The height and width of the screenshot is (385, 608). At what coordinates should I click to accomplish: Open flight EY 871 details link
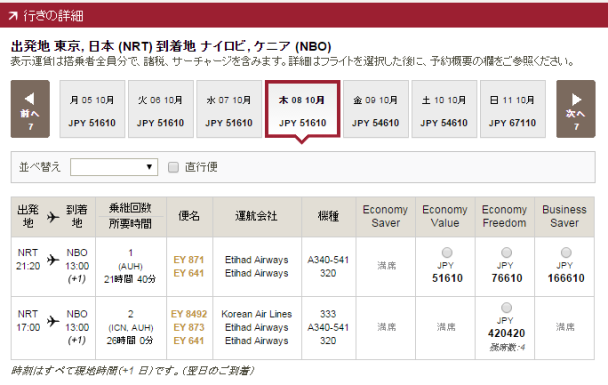pyautogui.click(x=189, y=260)
